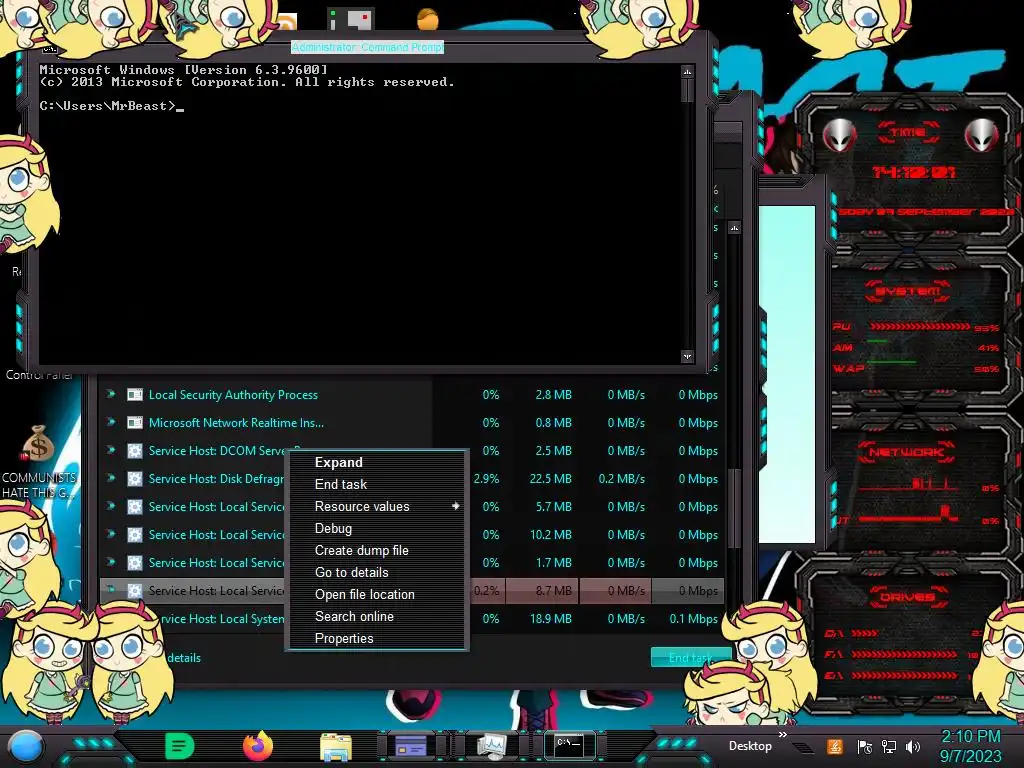This screenshot has width=1024, height=768.
Task: Select Debug in the context menu
Action: [376, 528]
